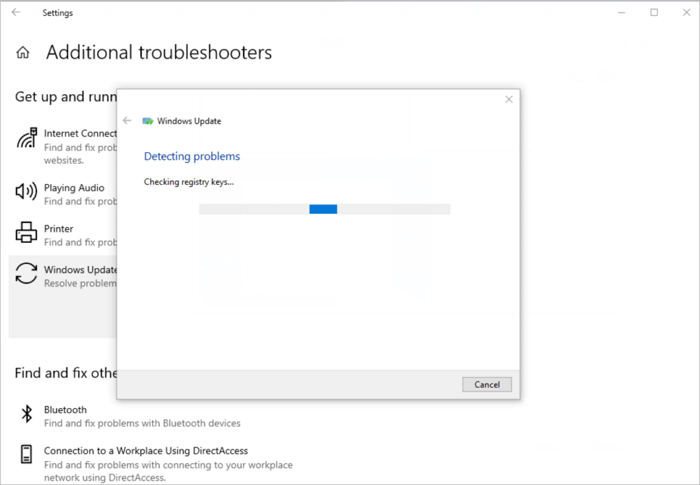Click the Windows Update sync arrows icon

tap(26, 273)
